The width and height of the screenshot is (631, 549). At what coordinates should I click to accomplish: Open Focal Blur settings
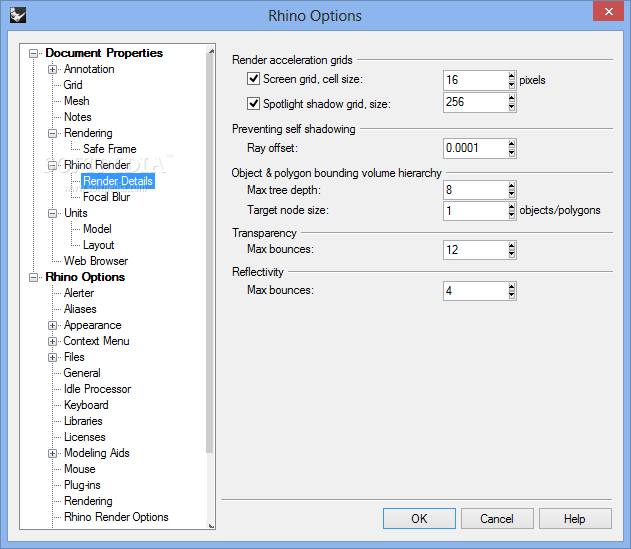[x=106, y=197]
